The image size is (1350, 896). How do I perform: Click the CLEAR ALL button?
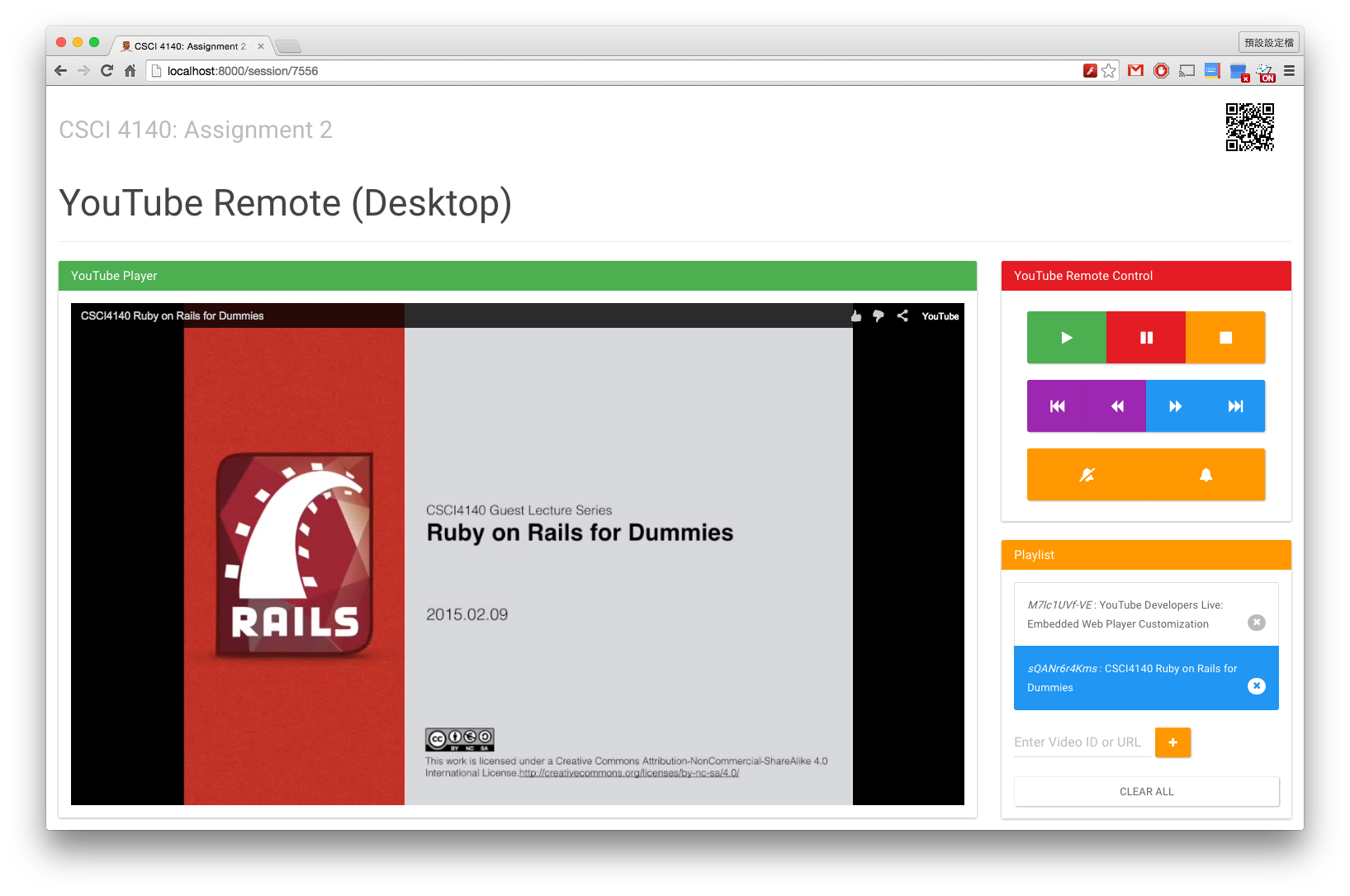(1146, 791)
